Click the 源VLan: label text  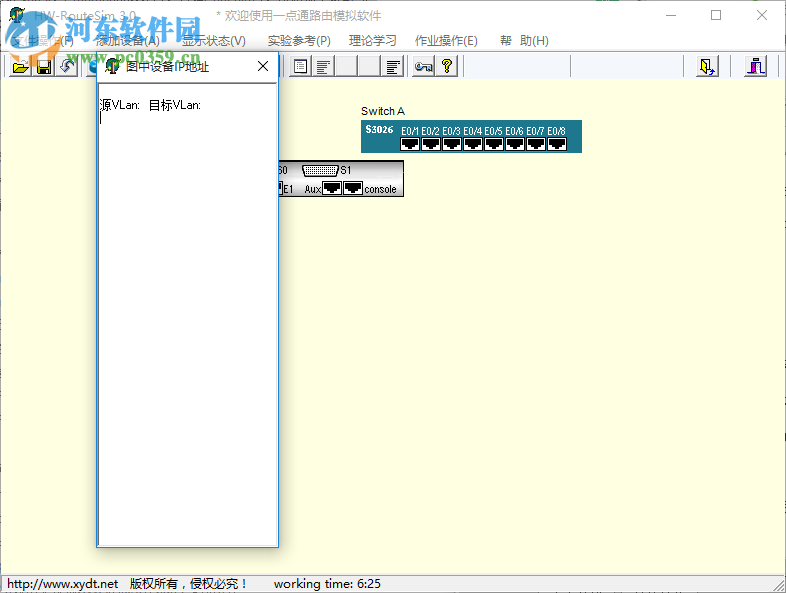120,105
